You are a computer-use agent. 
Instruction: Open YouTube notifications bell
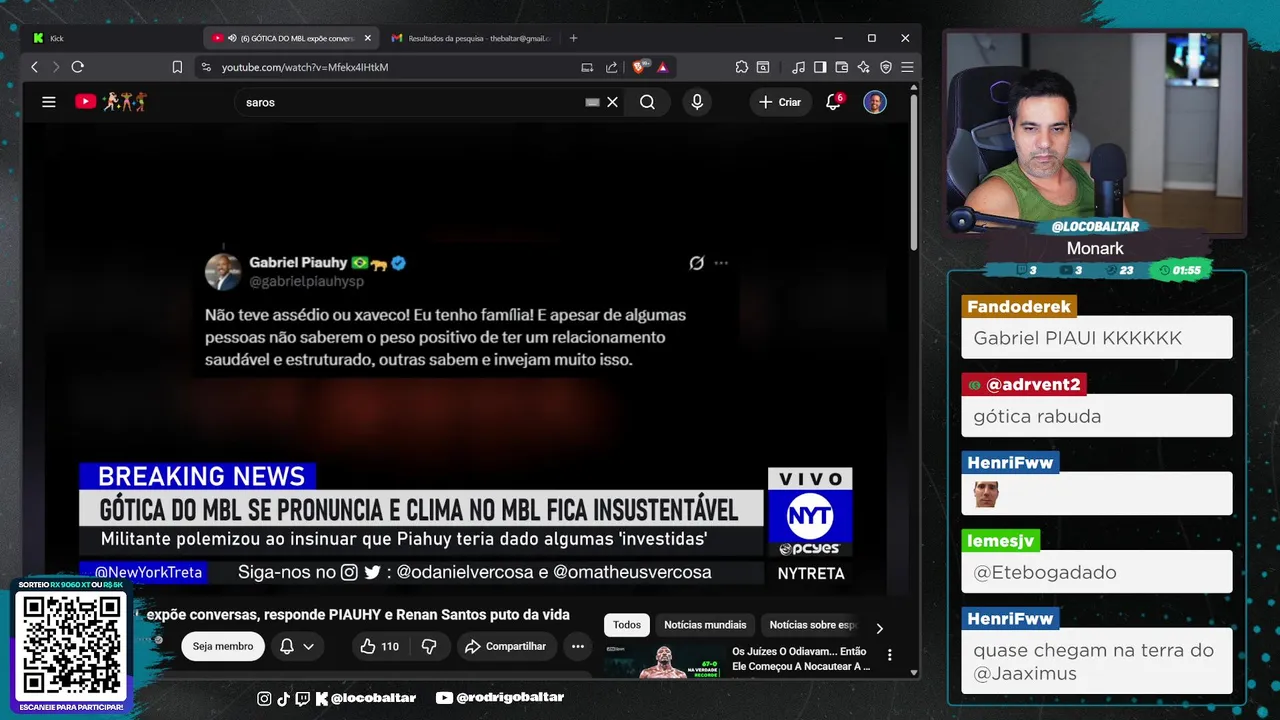click(x=833, y=102)
